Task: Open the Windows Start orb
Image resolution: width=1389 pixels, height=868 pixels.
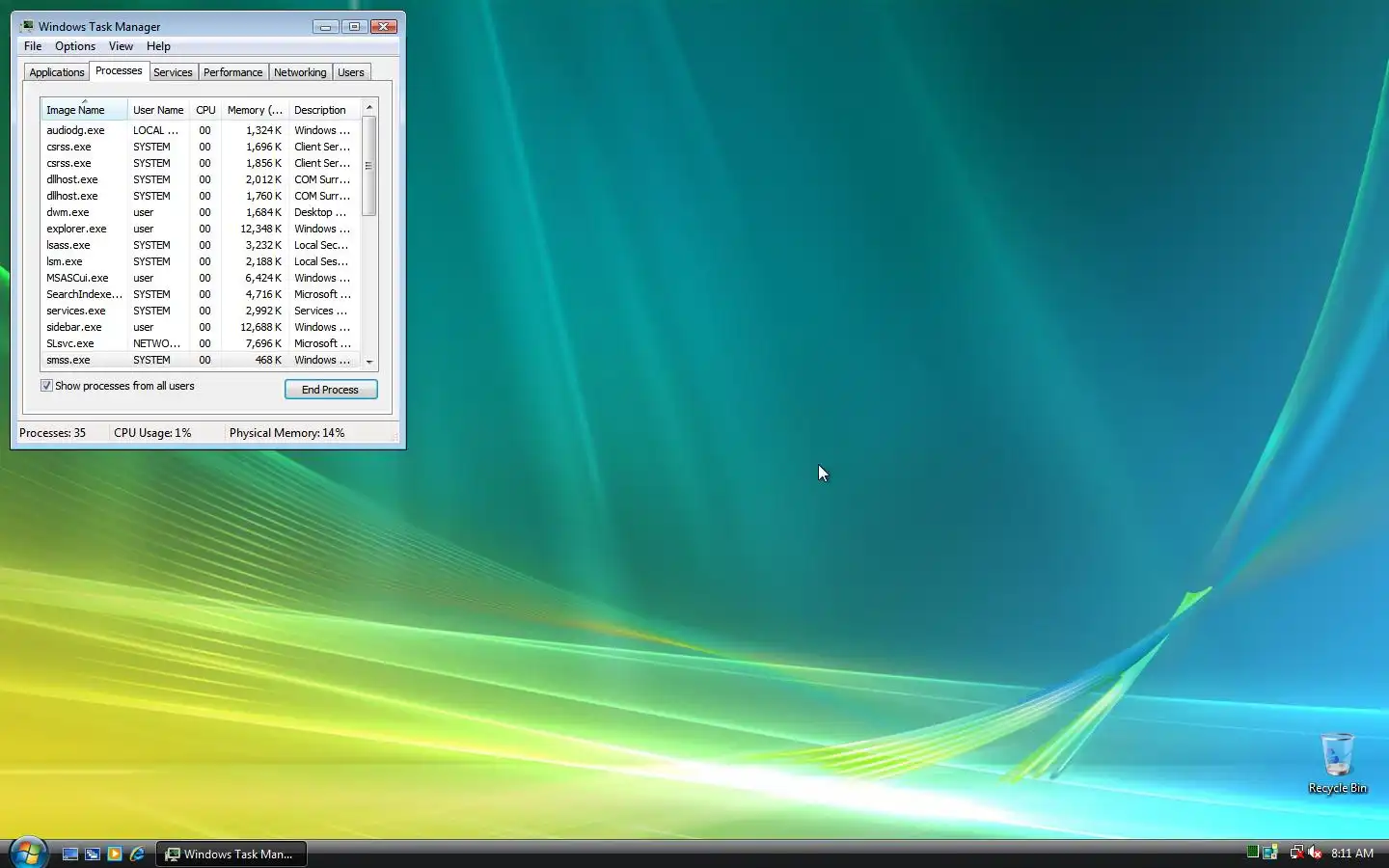Action: coord(28,853)
